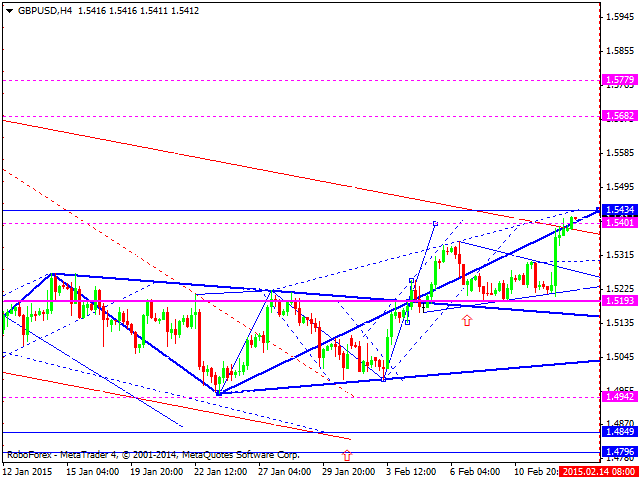The height and width of the screenshot is (480, 640).
Task: Click the red up arrow near 1.4796 level
Action: click(347, 455)
